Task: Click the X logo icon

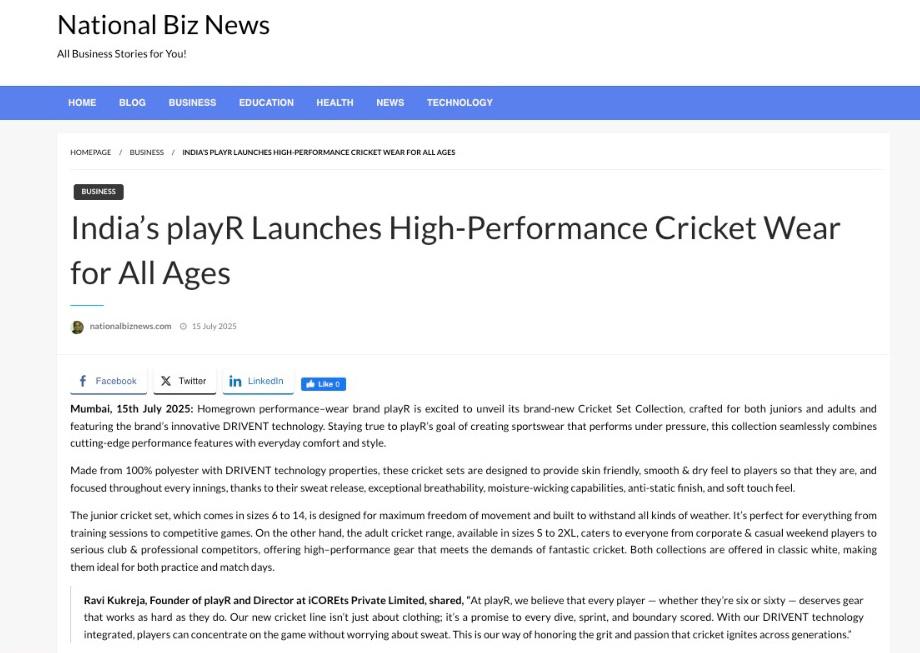Action: [166, 381]
